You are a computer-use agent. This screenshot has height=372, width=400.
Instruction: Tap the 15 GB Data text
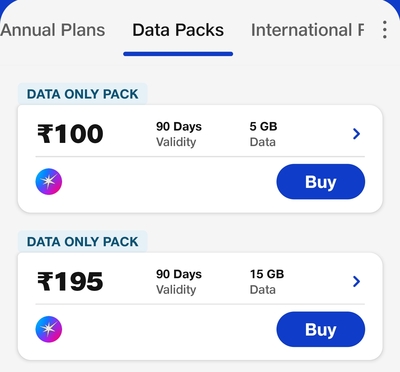click(x=267, y=282)
